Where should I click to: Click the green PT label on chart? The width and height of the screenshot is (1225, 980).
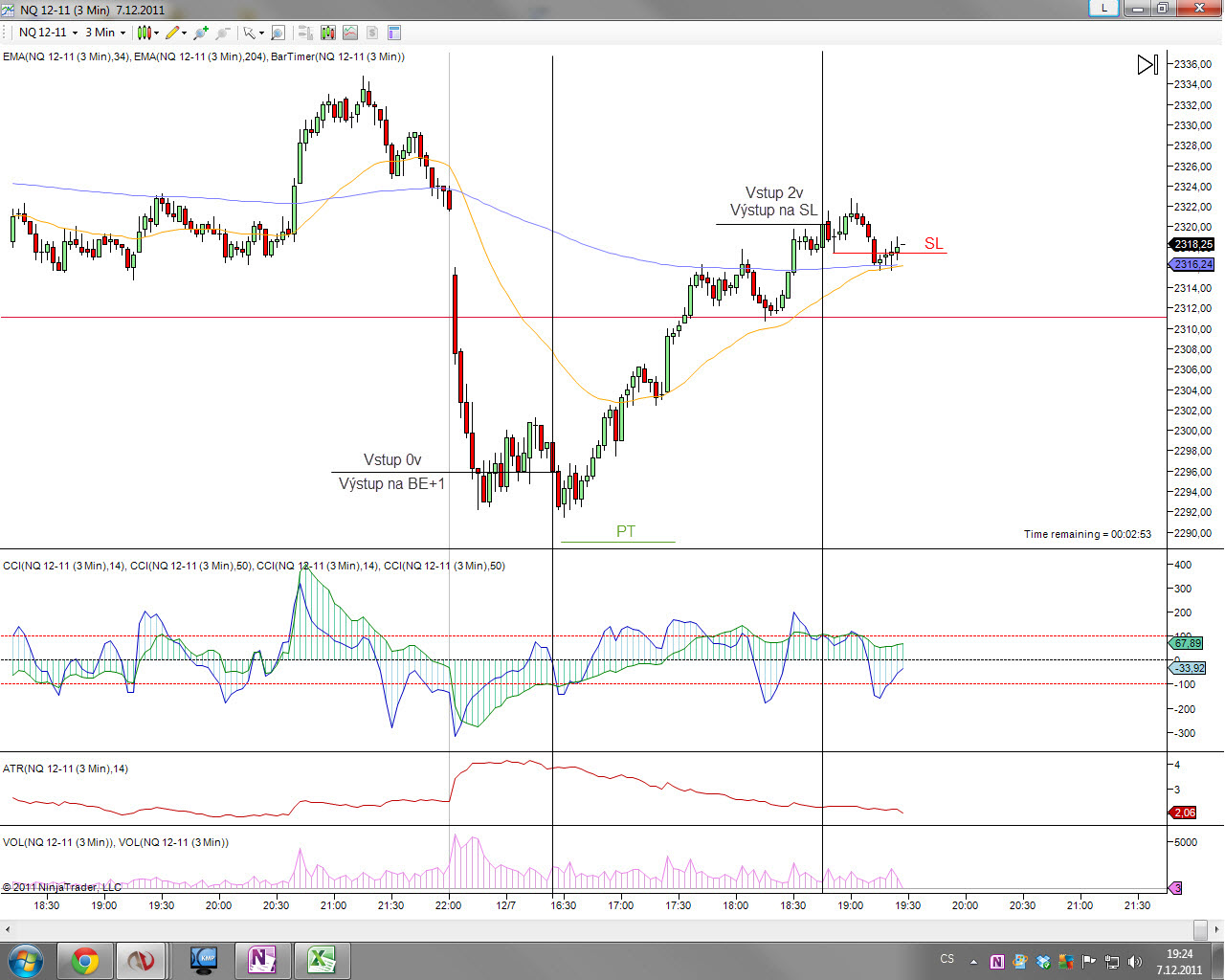626,531
